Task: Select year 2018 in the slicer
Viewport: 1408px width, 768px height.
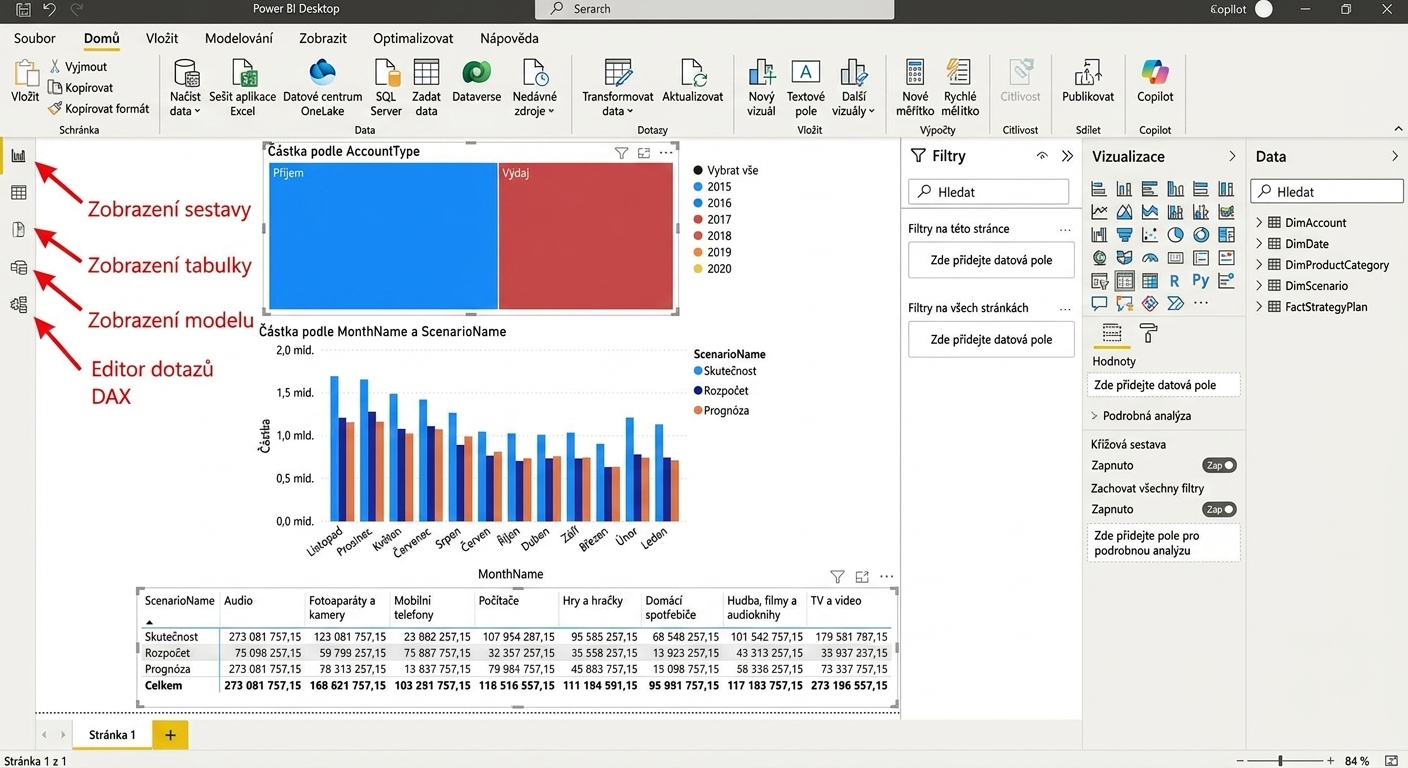Action: coord(713,236)
